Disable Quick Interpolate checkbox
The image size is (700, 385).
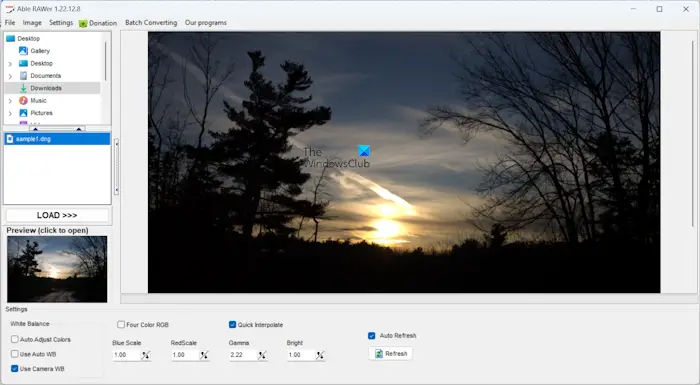coord(233,325)
